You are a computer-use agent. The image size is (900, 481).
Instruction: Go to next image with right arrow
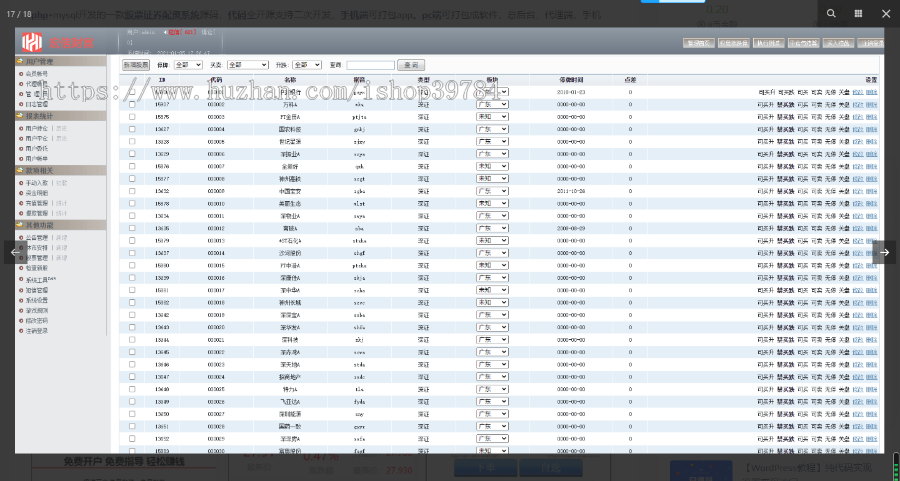tap(885, 252)
